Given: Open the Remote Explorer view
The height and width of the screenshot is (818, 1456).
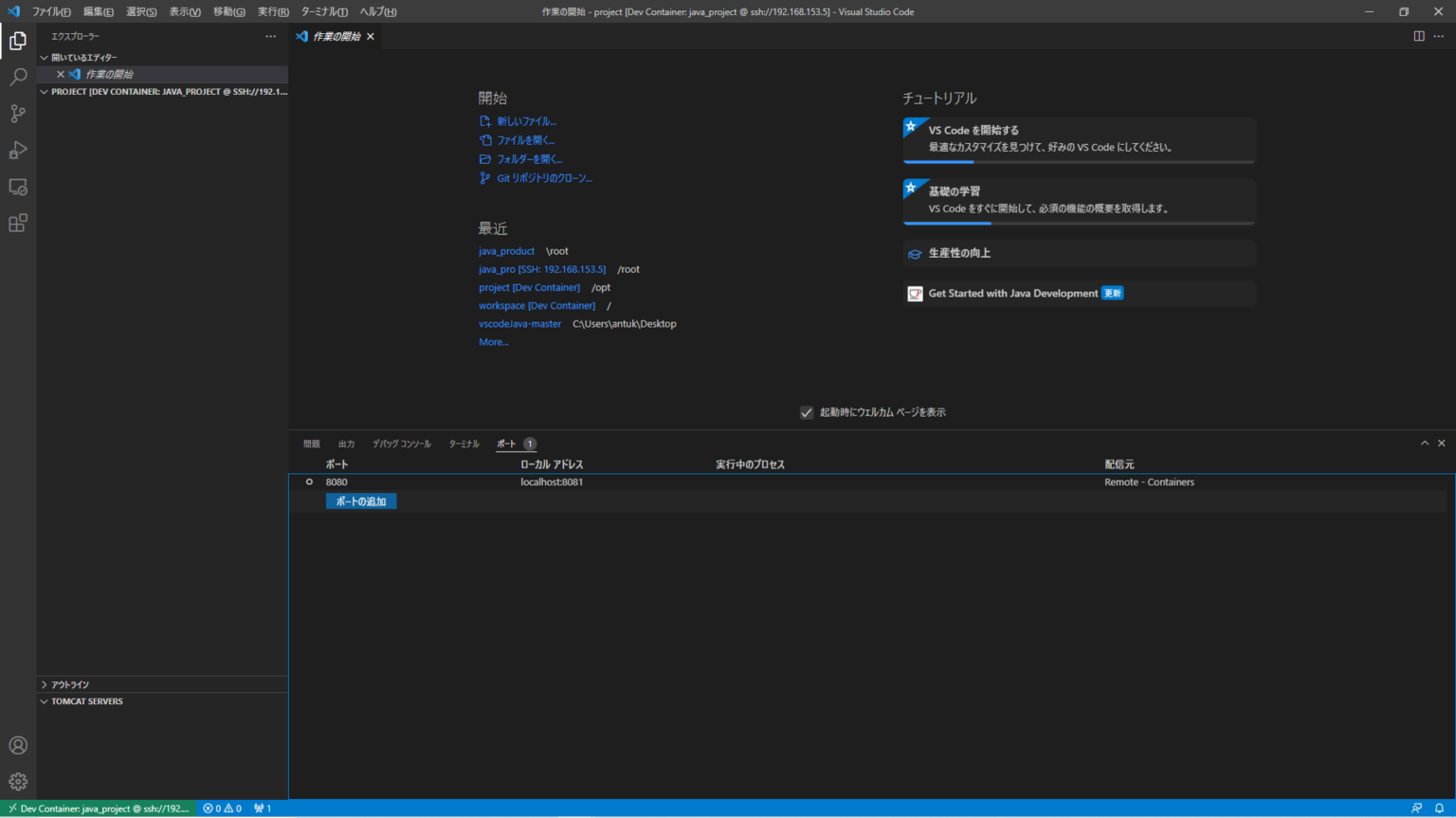Looking at the screenshot, I should coord(18,187).
